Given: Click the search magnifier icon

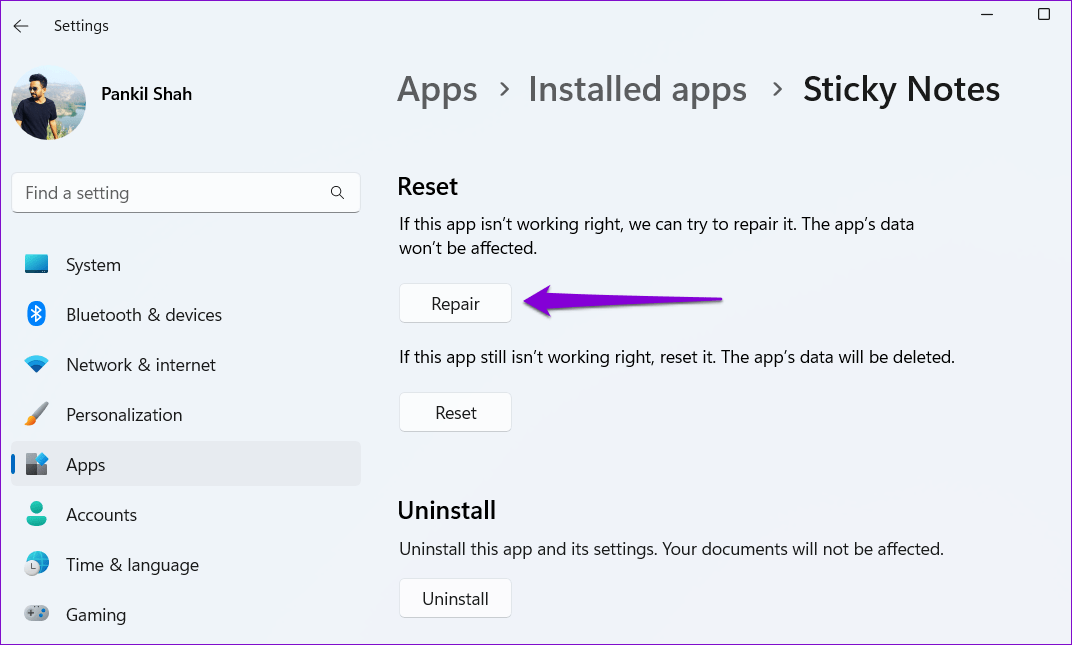Looking at the screenshot, I should pyautogui.click(x=337, y=192).
